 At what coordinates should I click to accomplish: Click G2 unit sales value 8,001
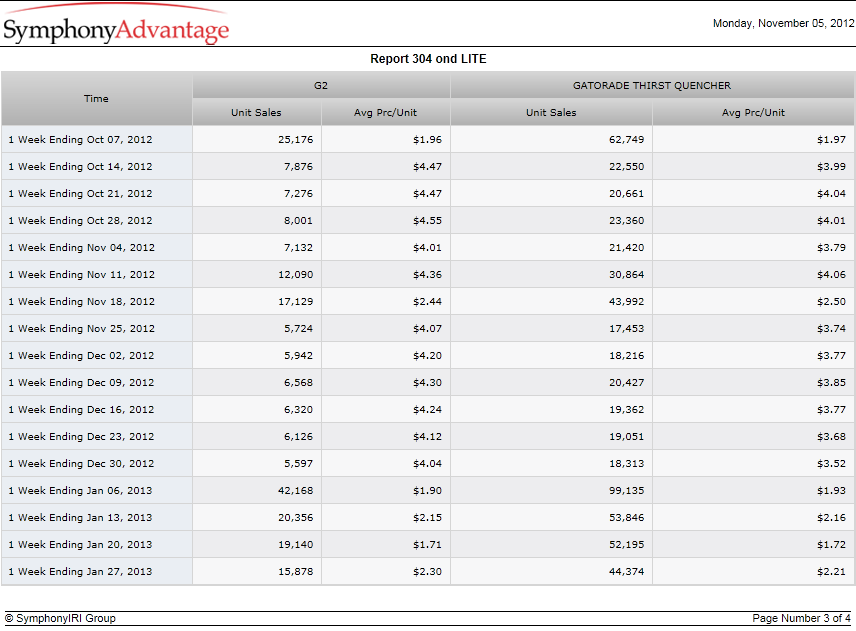click(x=298, y=221)
